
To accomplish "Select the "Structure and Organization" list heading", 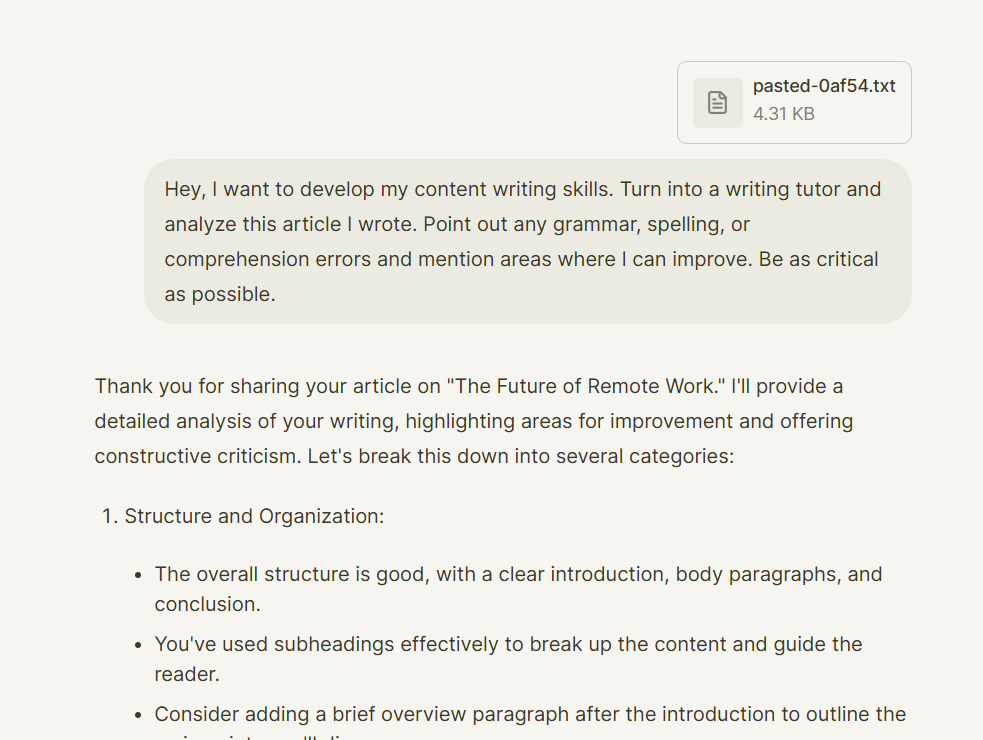I will 254,516.
